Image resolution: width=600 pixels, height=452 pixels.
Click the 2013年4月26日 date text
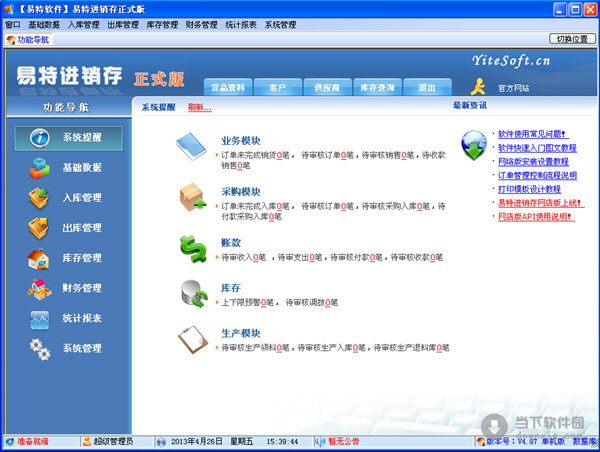pos(197,442)
